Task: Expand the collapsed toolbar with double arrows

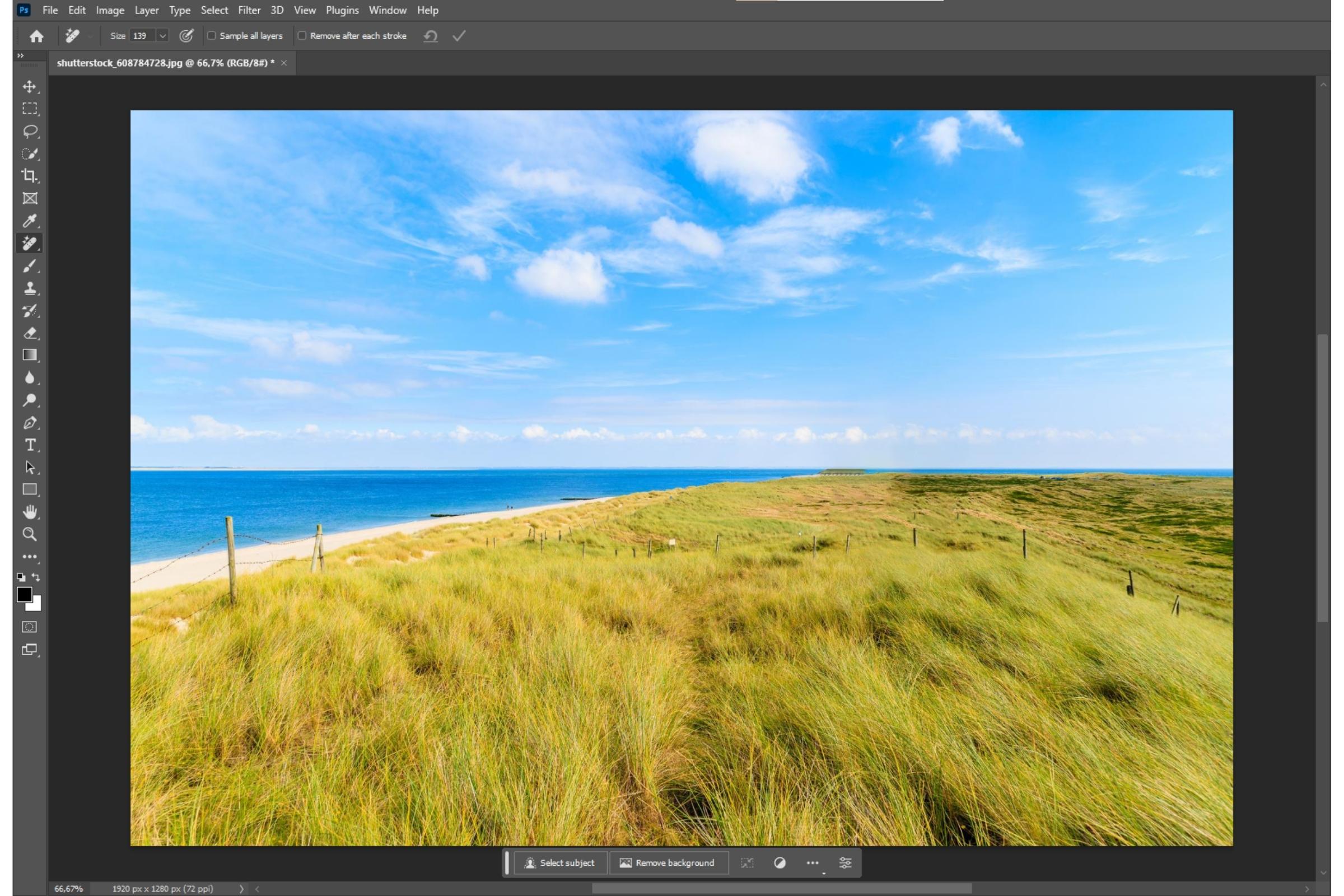Action: 21,55
